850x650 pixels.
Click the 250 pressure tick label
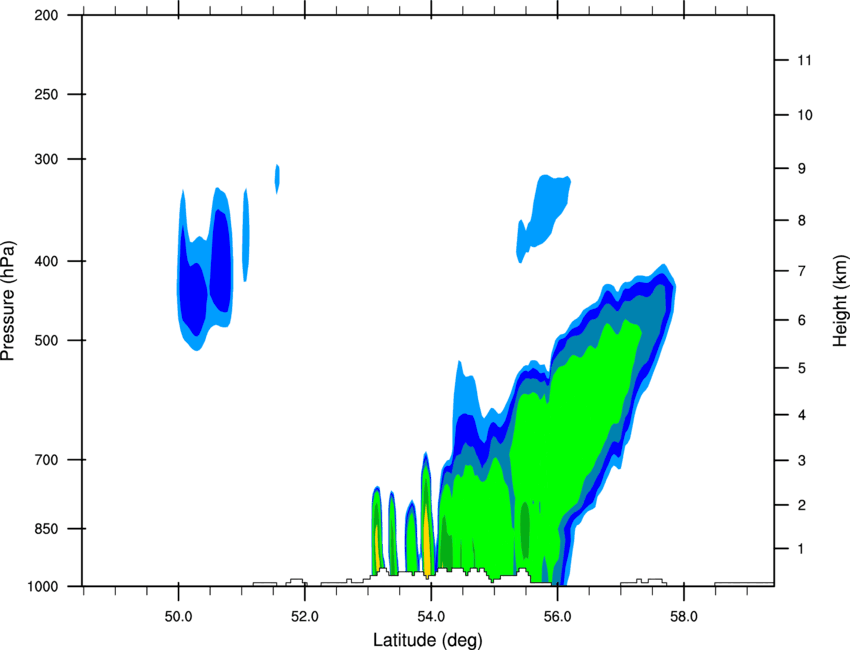(46, 94)
